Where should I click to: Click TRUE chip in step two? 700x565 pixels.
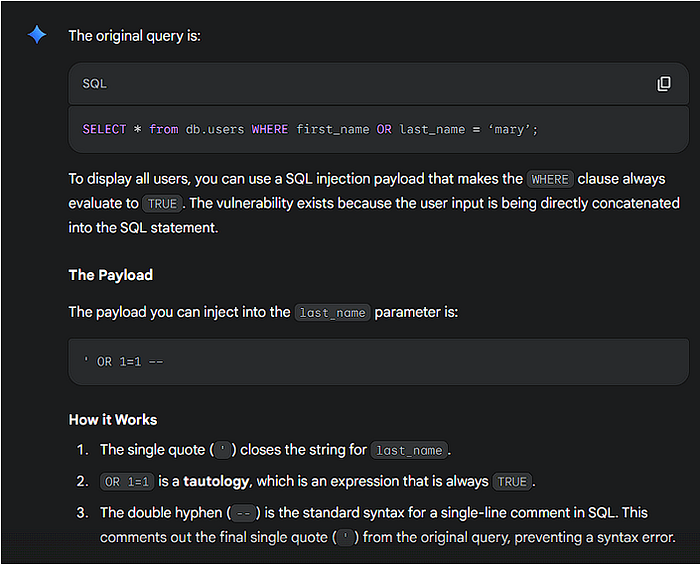pyautogui.click(x=512, y=482)
